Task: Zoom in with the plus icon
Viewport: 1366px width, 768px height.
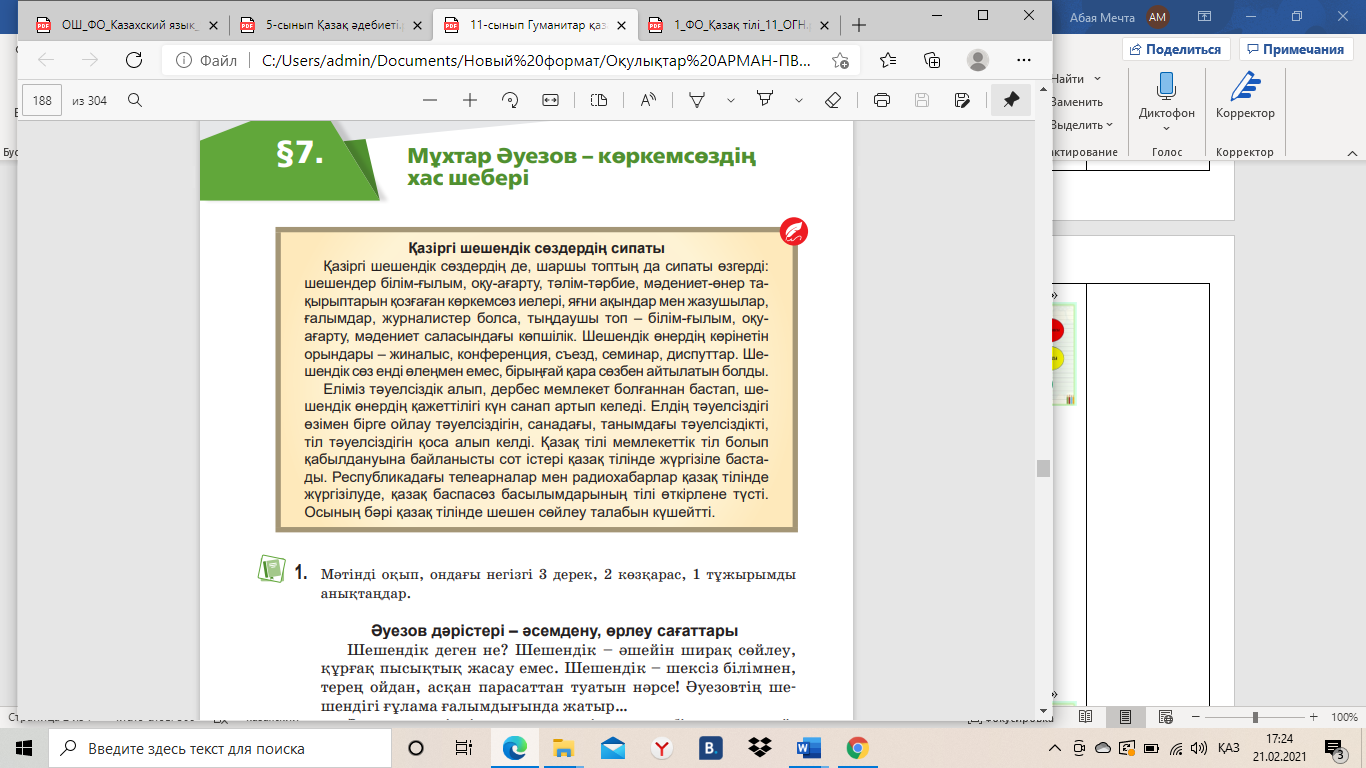Action: click(469, 100)
